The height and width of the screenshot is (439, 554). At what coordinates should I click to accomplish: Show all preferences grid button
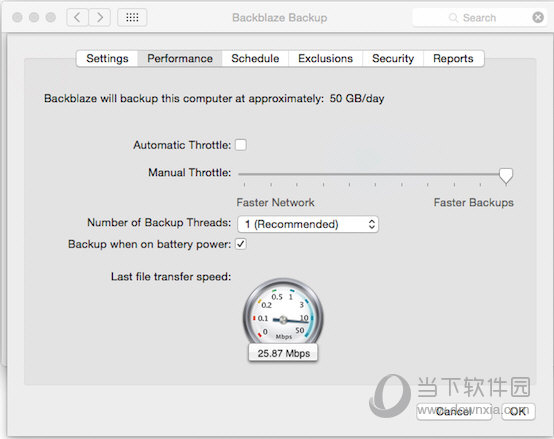click(x=132, y=17)
